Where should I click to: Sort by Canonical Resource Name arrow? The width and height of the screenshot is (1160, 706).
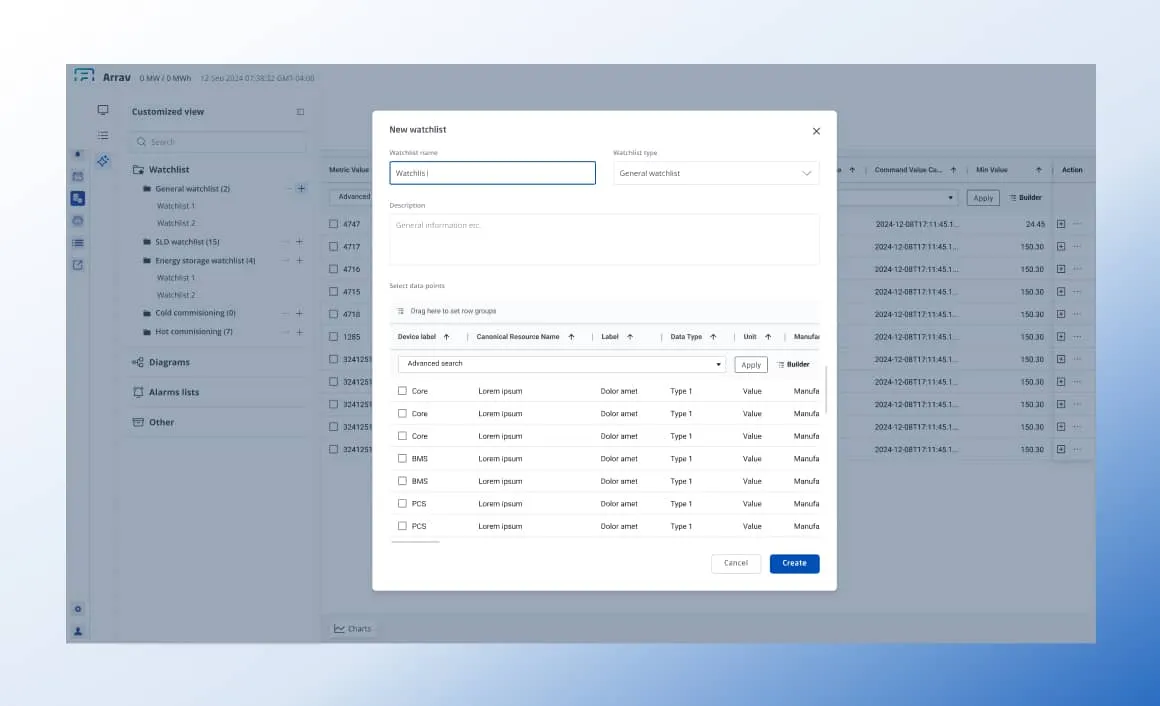(571, 337)
